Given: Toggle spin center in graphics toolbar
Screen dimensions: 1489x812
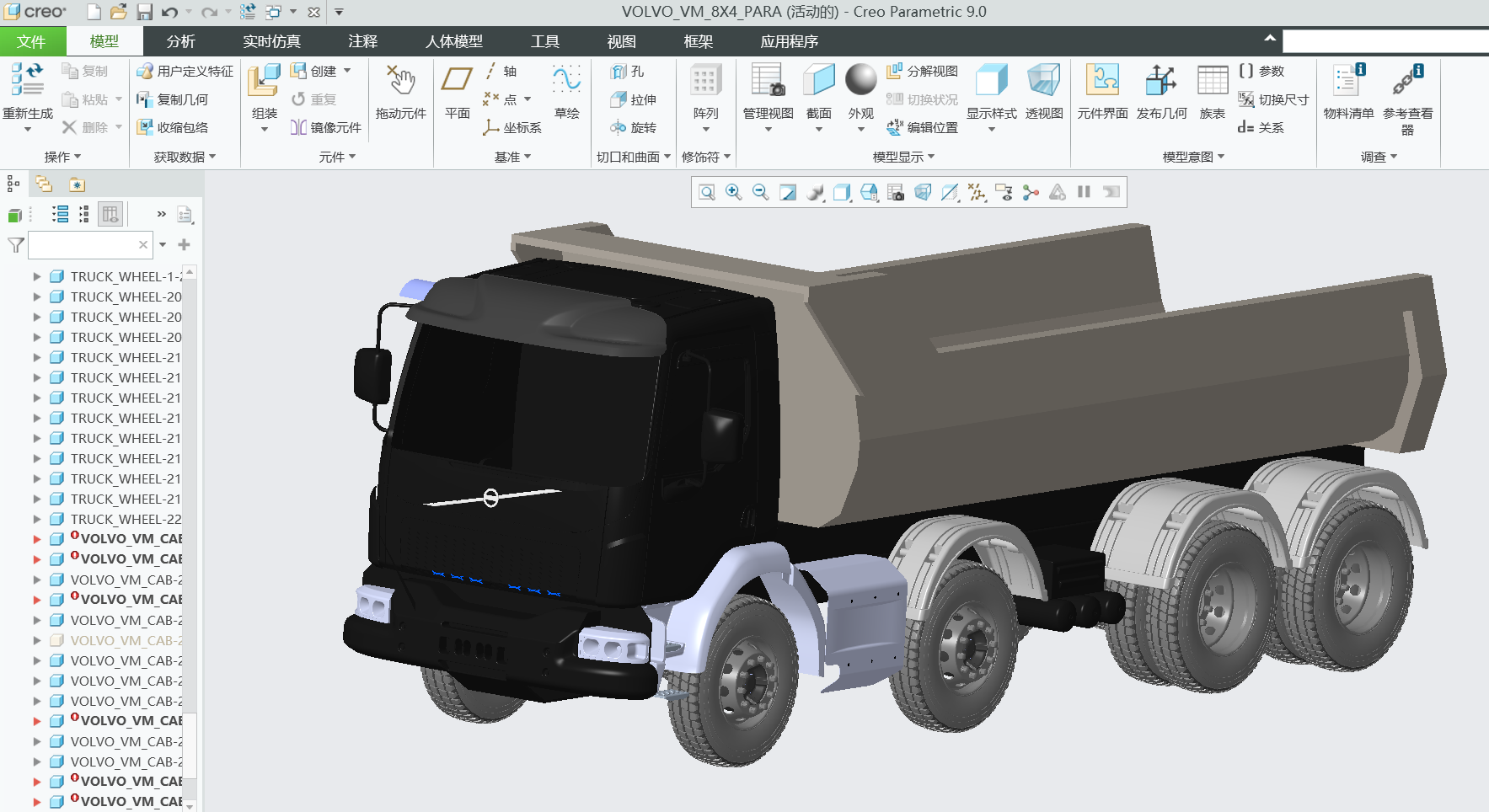Looking at the screenshot, I should 1031,192.
